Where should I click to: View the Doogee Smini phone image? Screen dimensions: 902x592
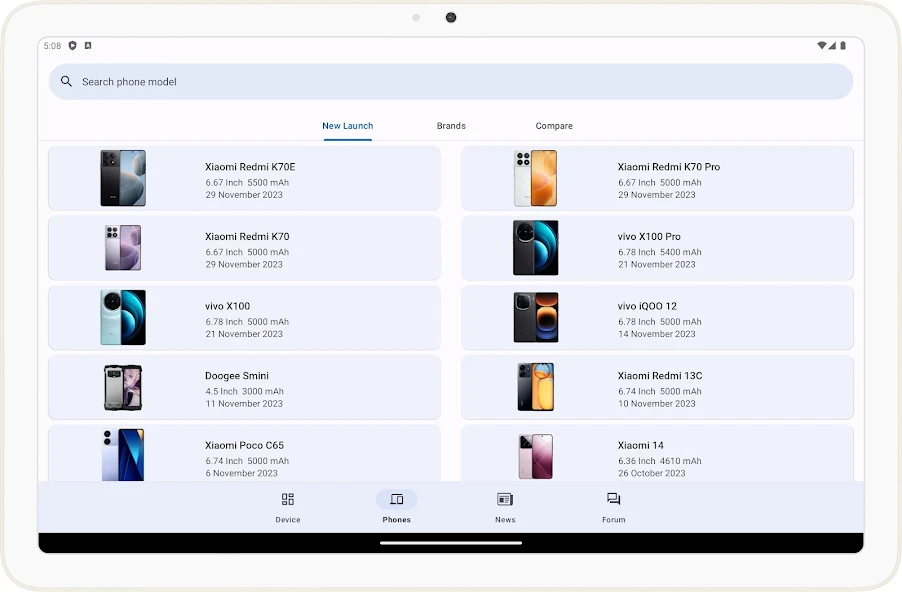[x=123, y=387]
